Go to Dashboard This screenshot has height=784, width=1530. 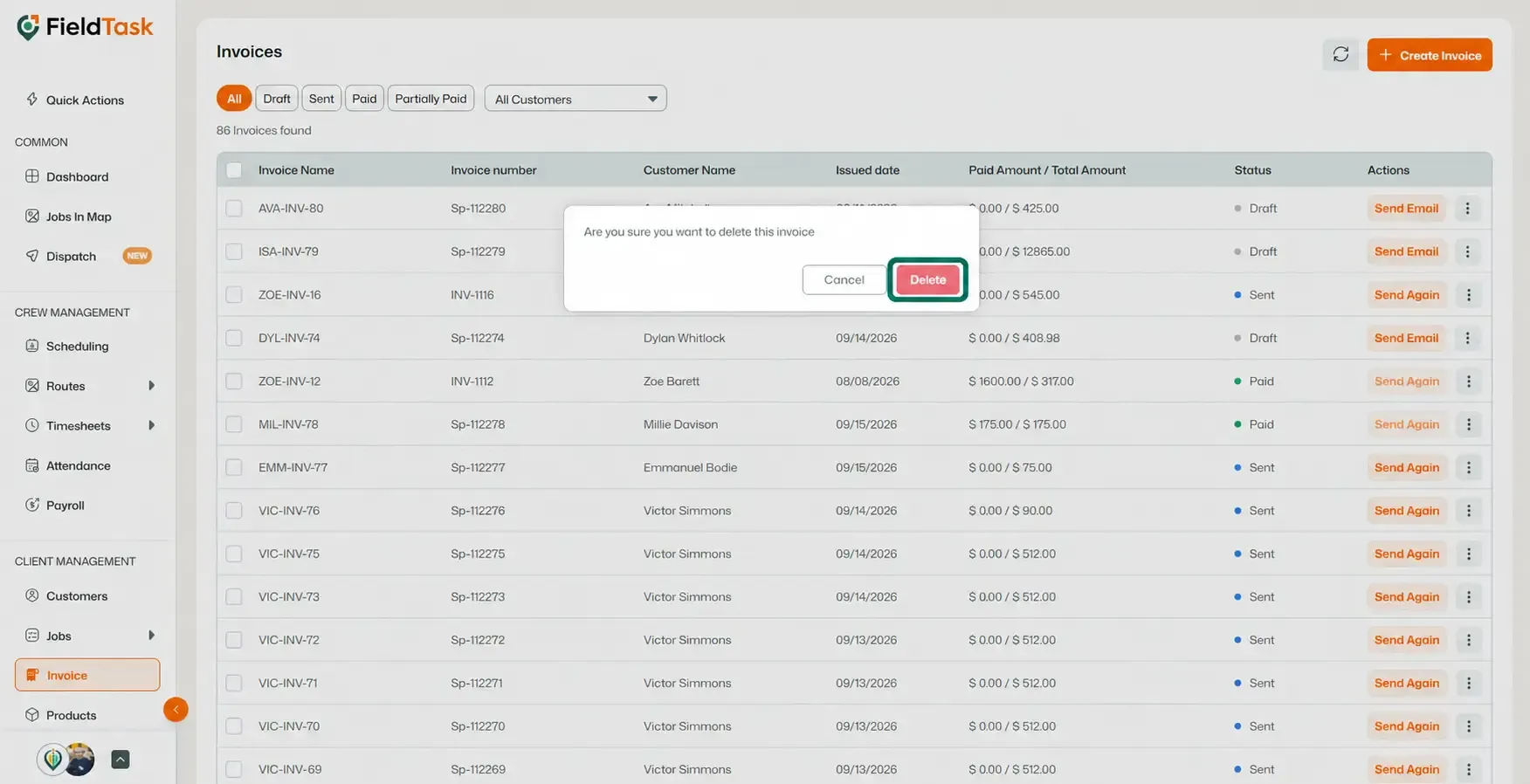(77, 176)
